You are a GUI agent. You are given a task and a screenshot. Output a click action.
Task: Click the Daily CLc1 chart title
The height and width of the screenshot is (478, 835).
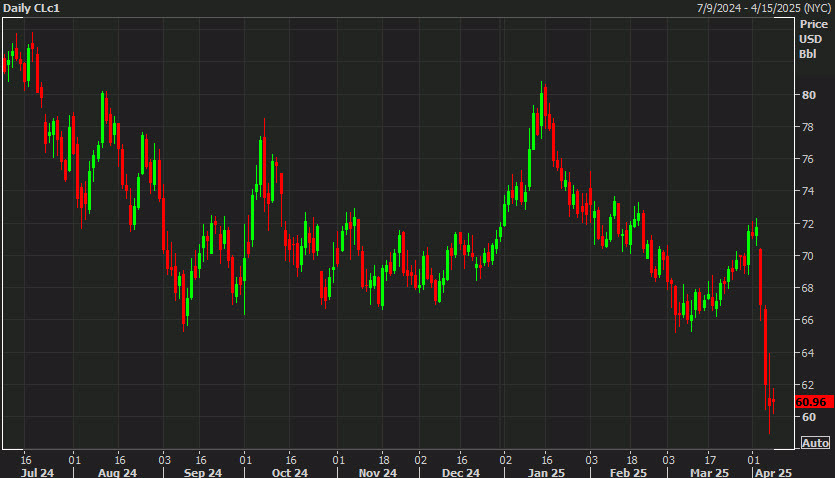(33, 8)
